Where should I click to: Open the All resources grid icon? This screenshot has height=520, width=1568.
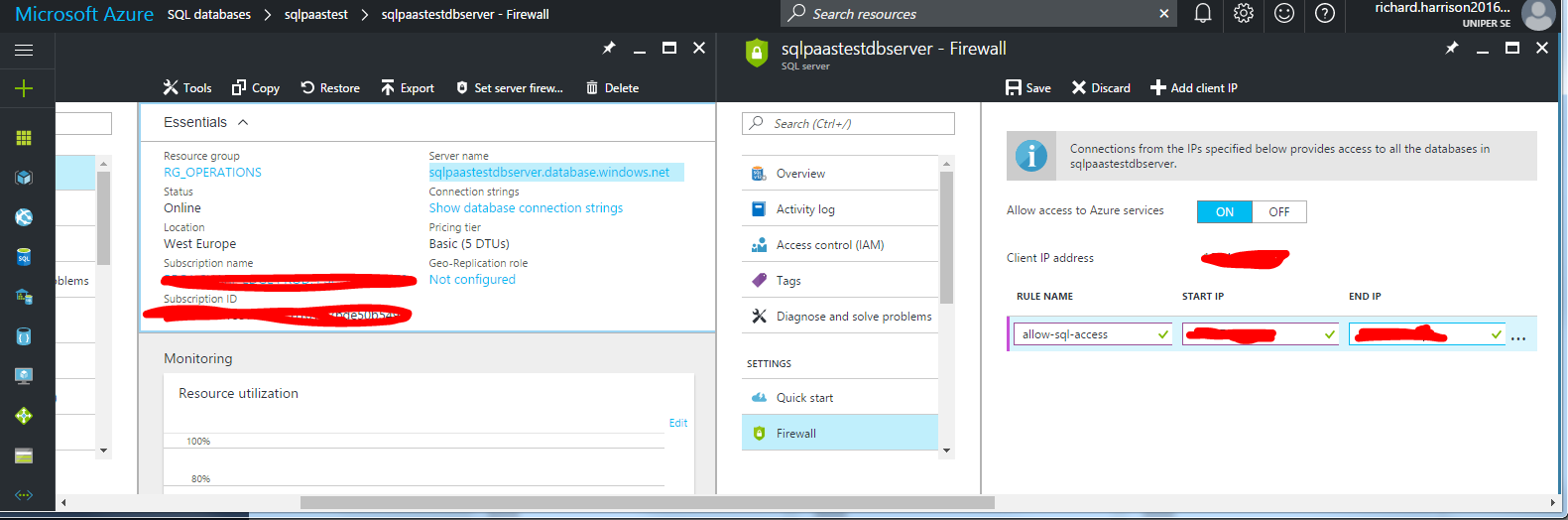point(24,138)
